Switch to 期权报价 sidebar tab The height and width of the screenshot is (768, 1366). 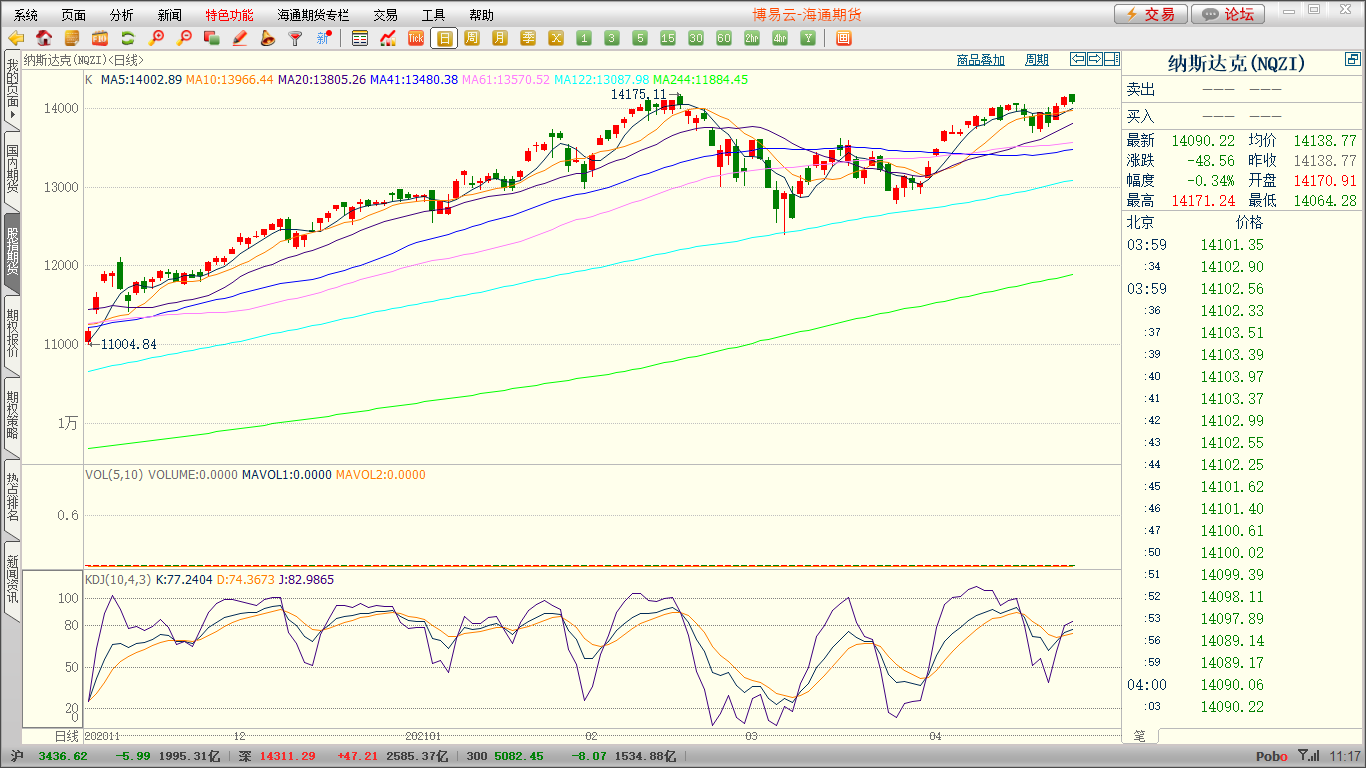[12, 334]
